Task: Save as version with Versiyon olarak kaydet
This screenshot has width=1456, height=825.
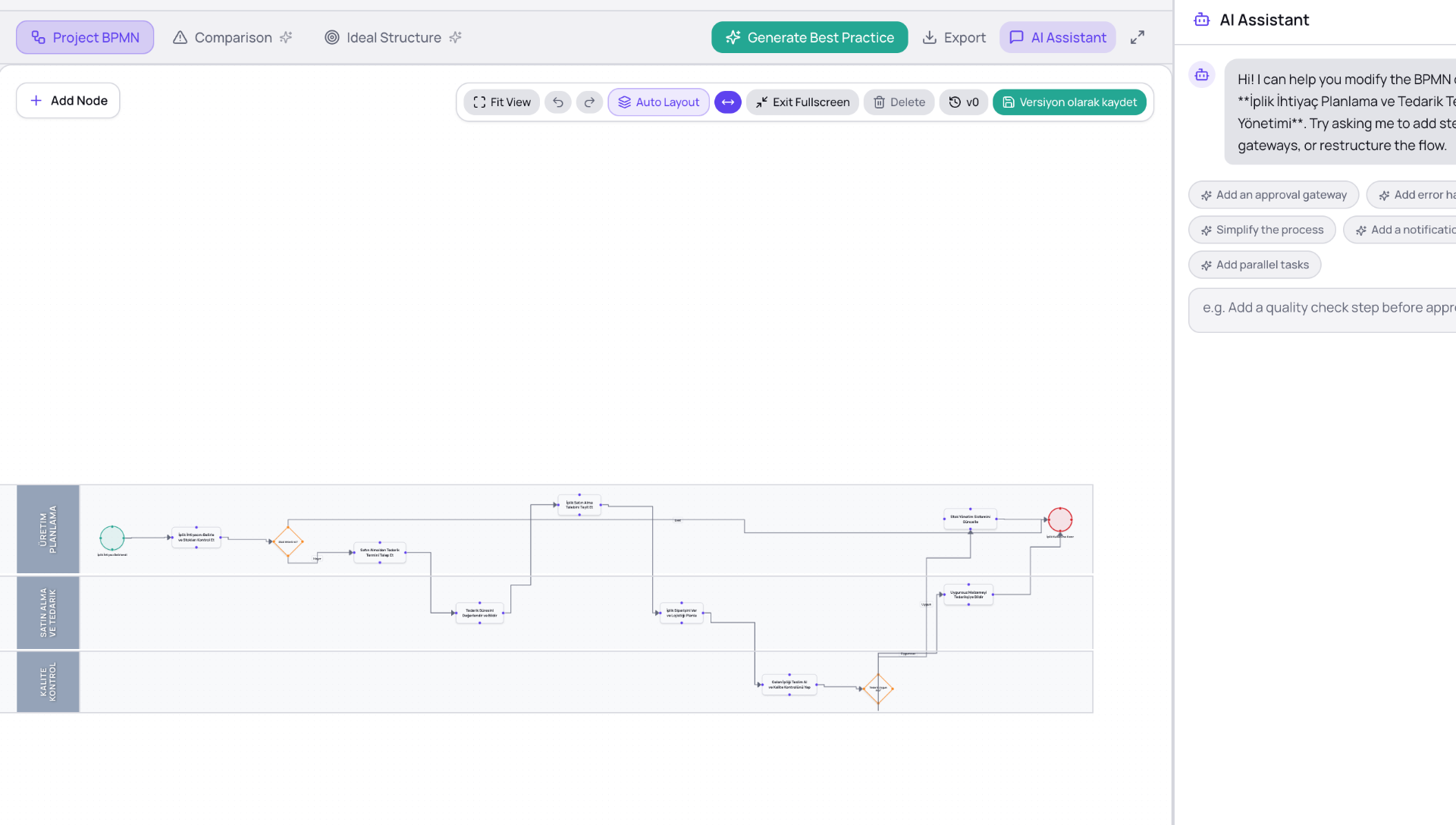Action: click(x=1069, y=102)
